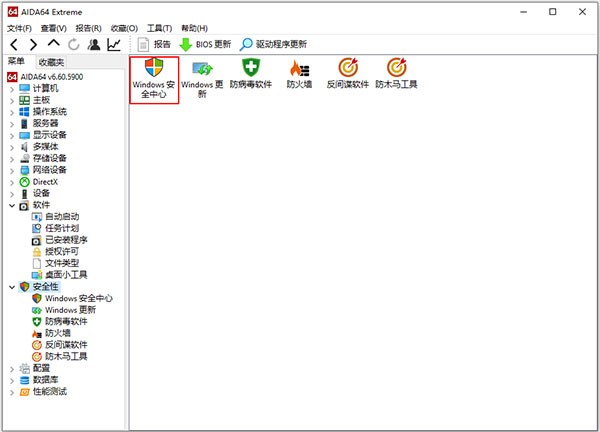
Task: Expand the 数据库 tree node
Action: [12, 380]
